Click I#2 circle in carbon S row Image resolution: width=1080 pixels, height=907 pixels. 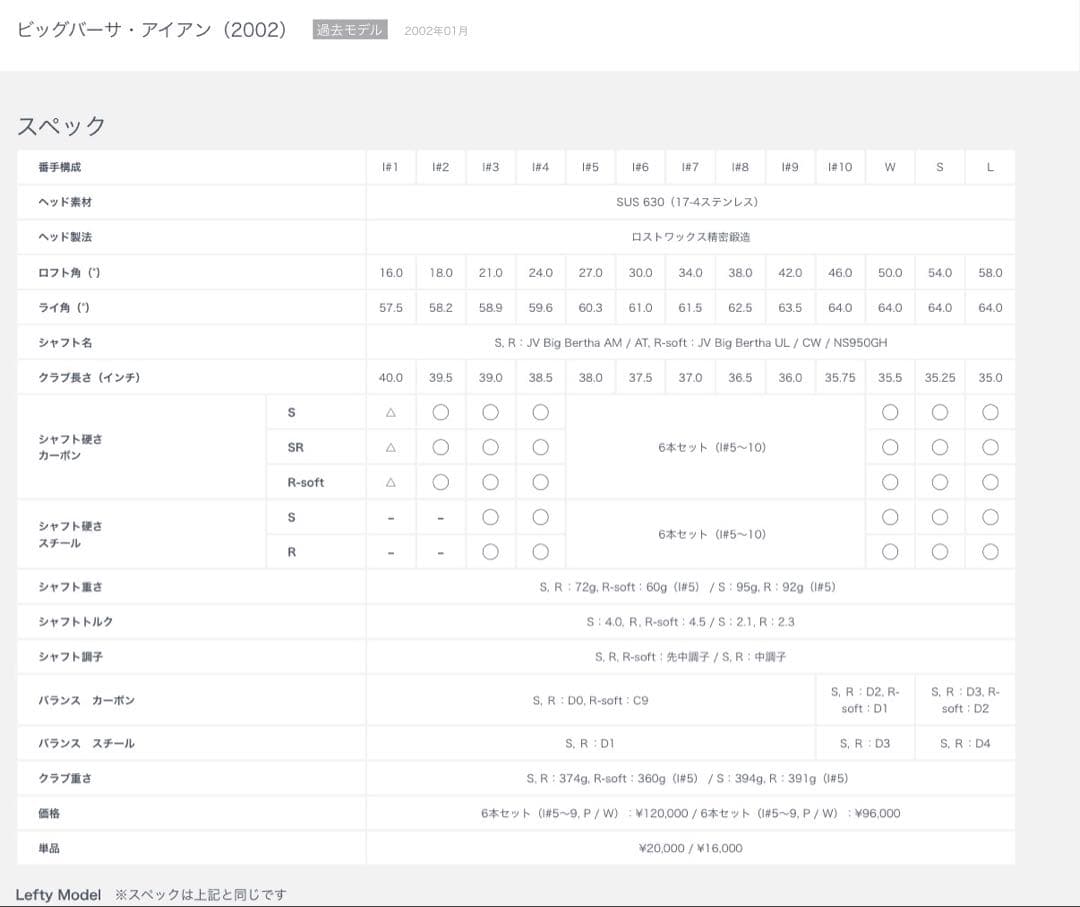(441, 413)
